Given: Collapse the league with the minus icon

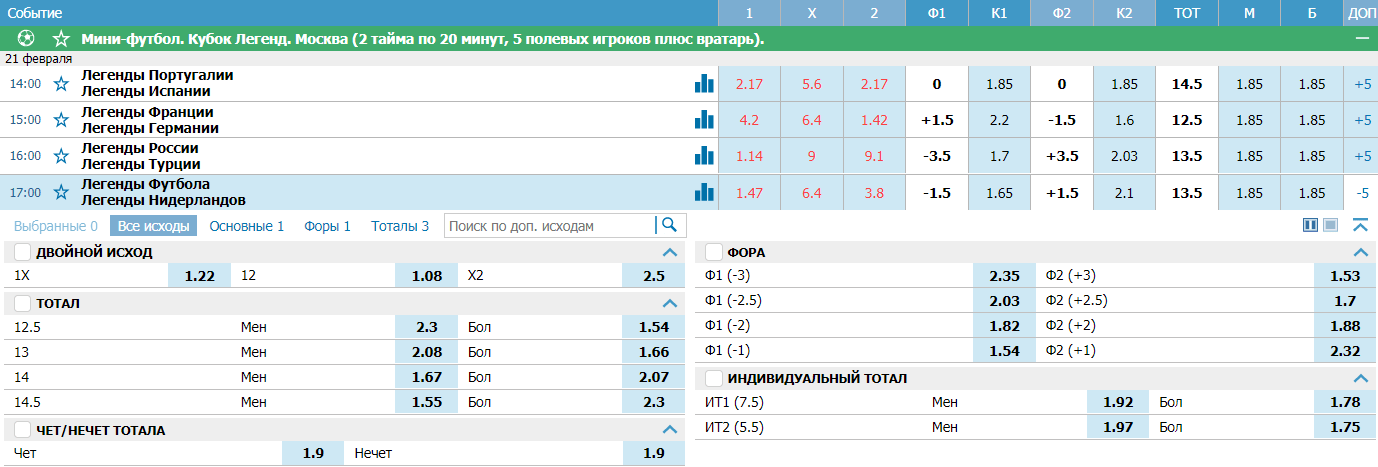Looking at the screenshot, I should [x=1361, y=38].
